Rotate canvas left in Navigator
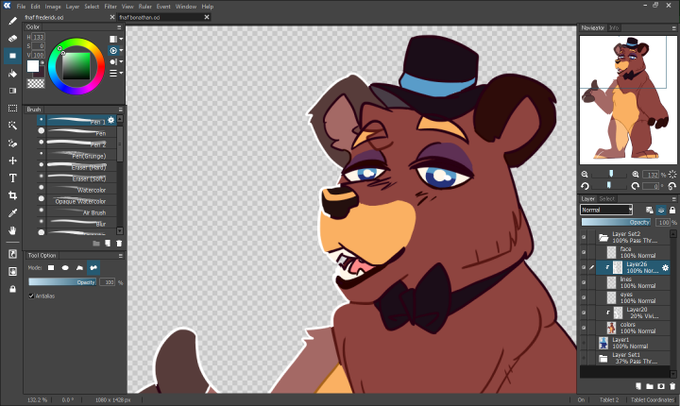Screen dimensions: 680x406 point(585,186)
